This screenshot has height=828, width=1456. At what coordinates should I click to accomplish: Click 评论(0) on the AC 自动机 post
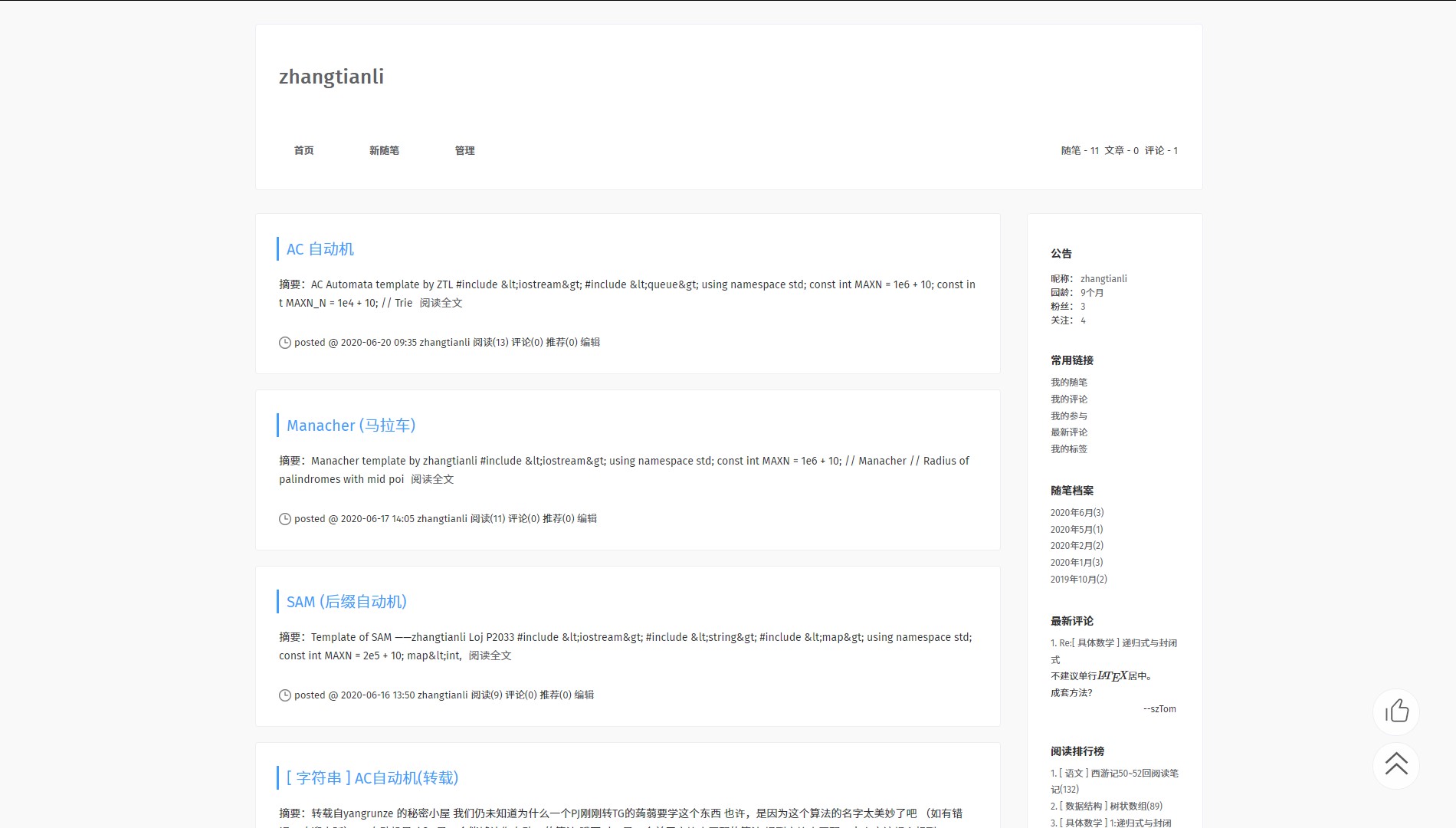[527, 343]
